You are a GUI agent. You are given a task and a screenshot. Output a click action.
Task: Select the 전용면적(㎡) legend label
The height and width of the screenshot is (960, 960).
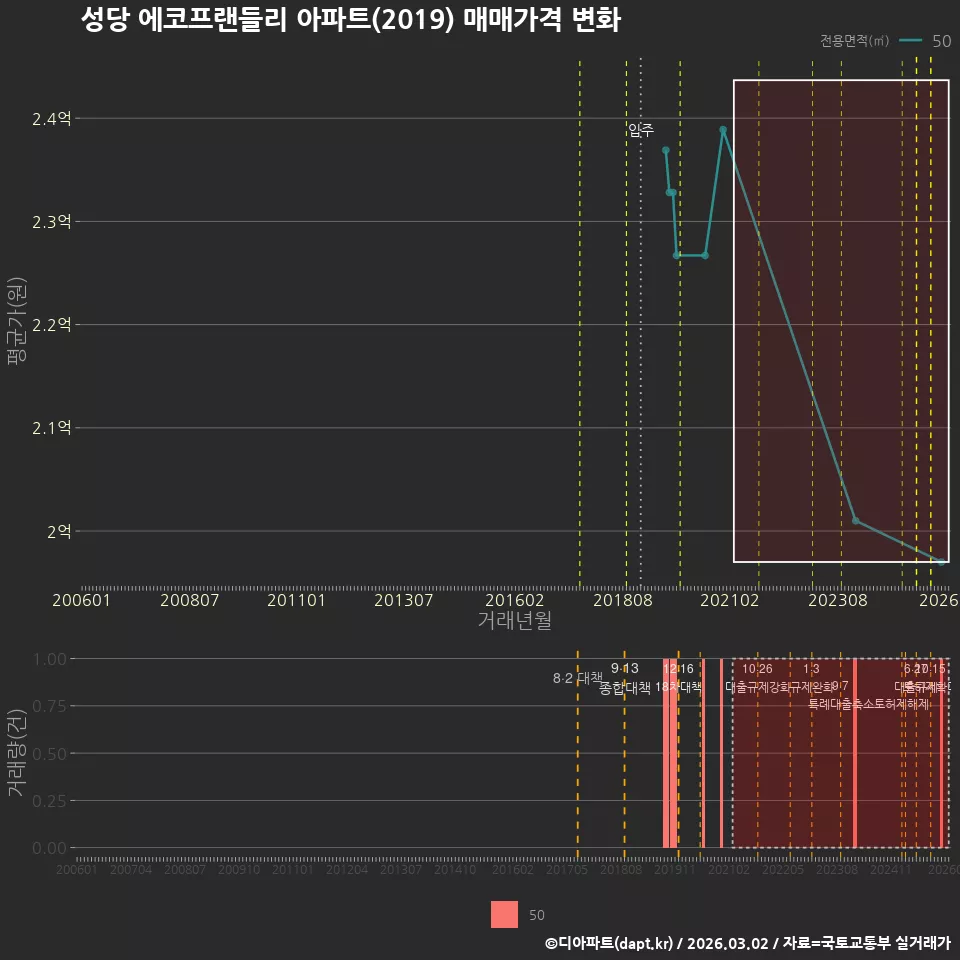coord(854,40)
